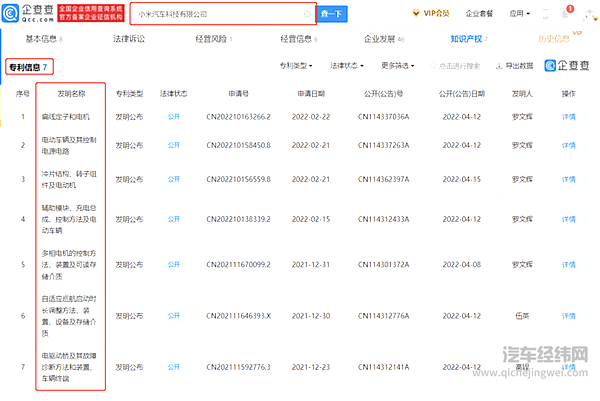
Task: Expand the 应用 dropdown
Action: point(520,13)
